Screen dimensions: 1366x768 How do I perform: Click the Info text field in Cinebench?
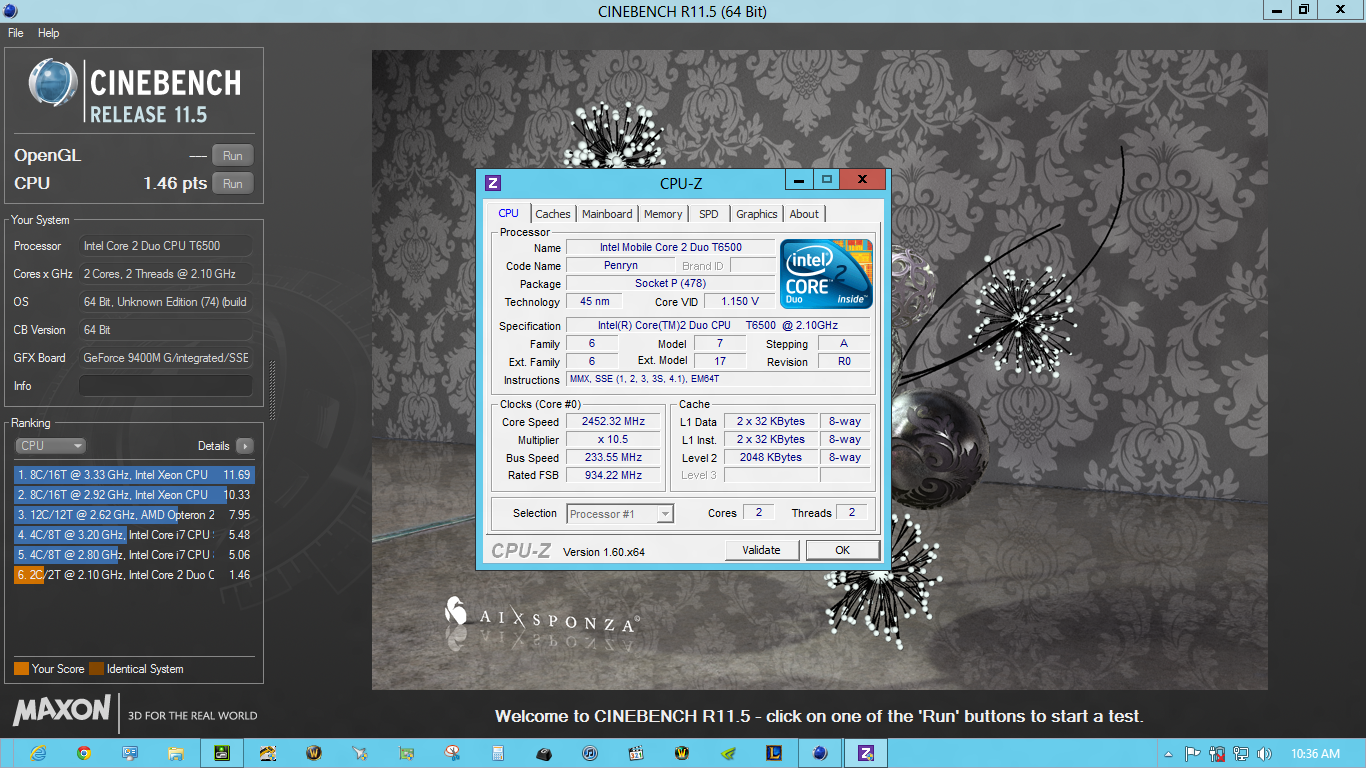pyautogui.click(x=166, y=386)
